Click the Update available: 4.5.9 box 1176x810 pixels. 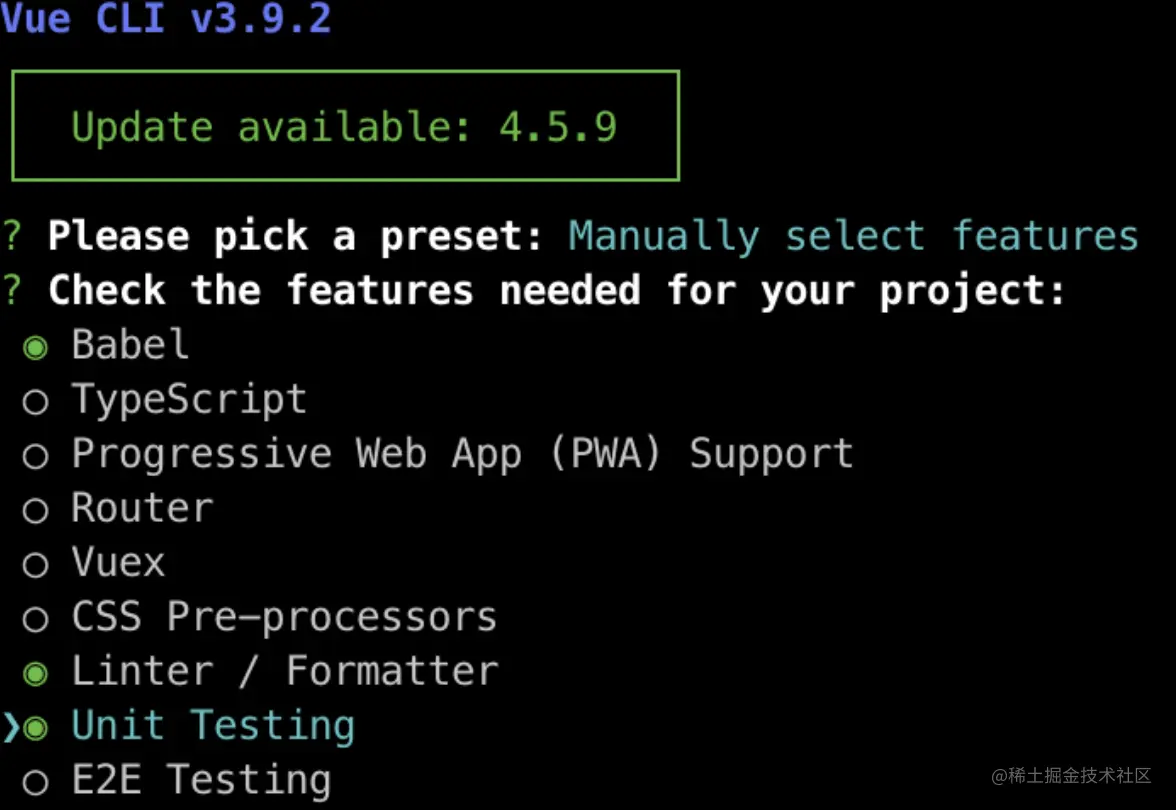click(x=345, y=126)
